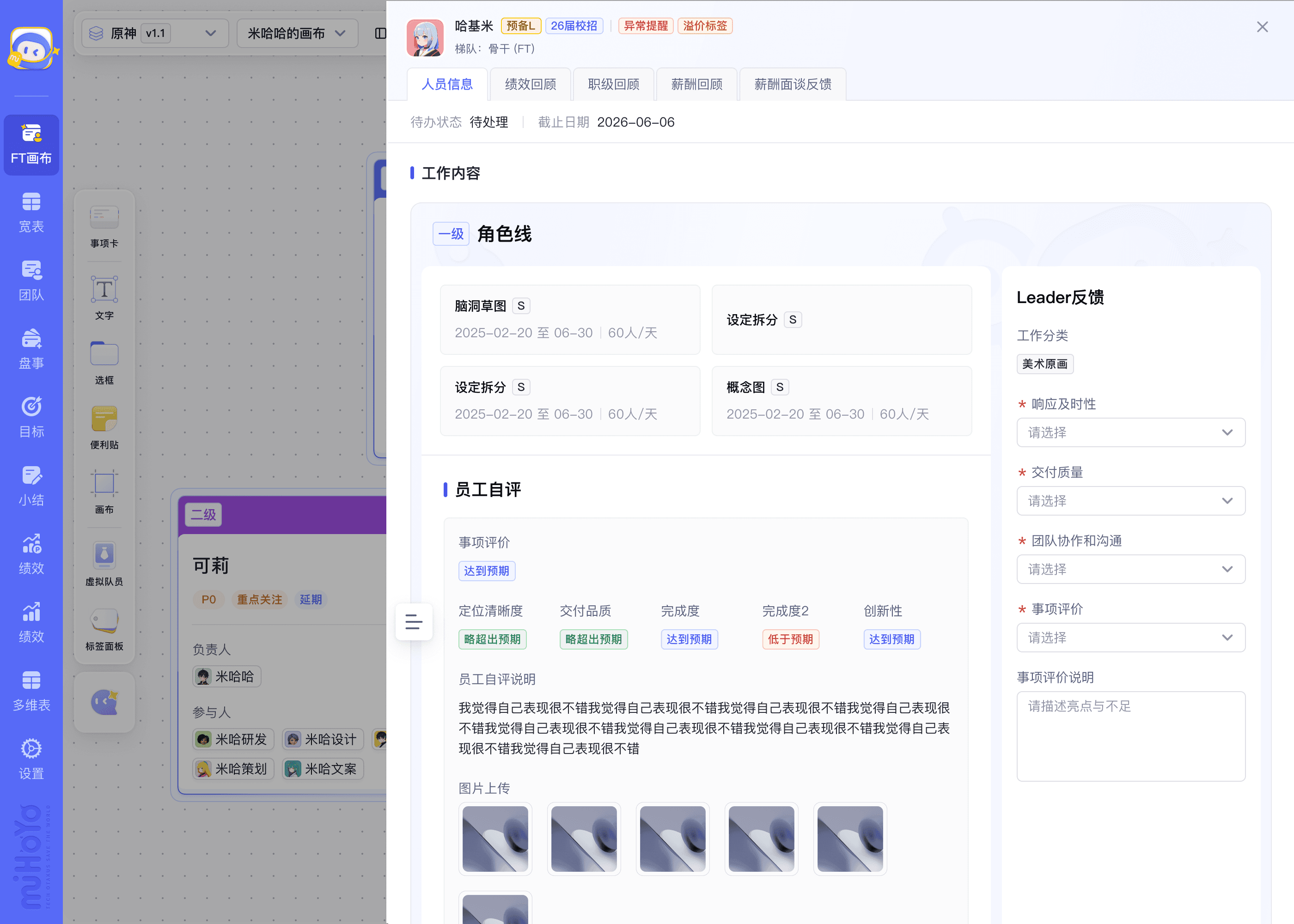The height and width of the screenshot is (924, 1294).
Task: Click the 延期 tag on 可莉 card
Action: (x=311, y=600)
